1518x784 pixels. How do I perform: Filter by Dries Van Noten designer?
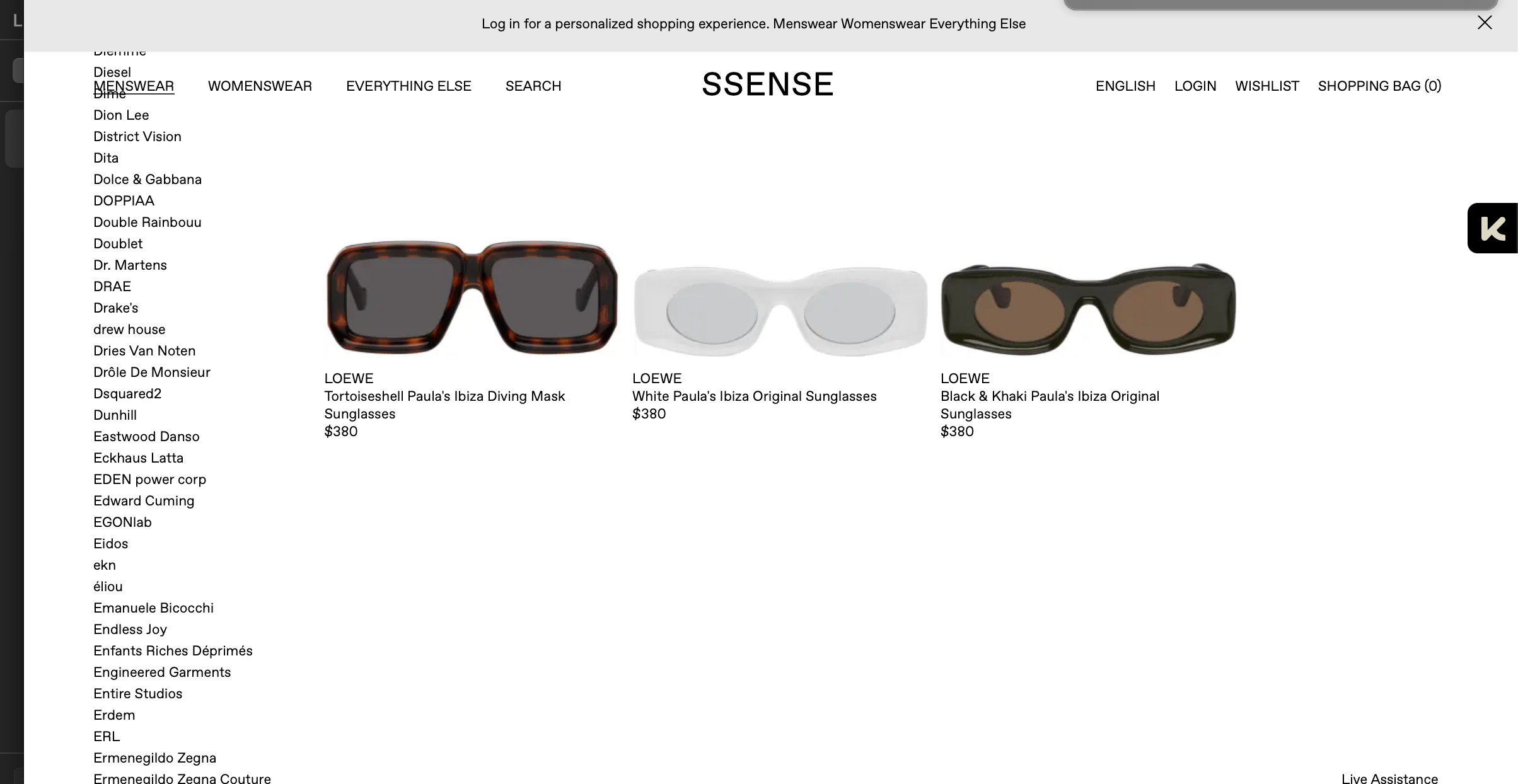point(144,351)
